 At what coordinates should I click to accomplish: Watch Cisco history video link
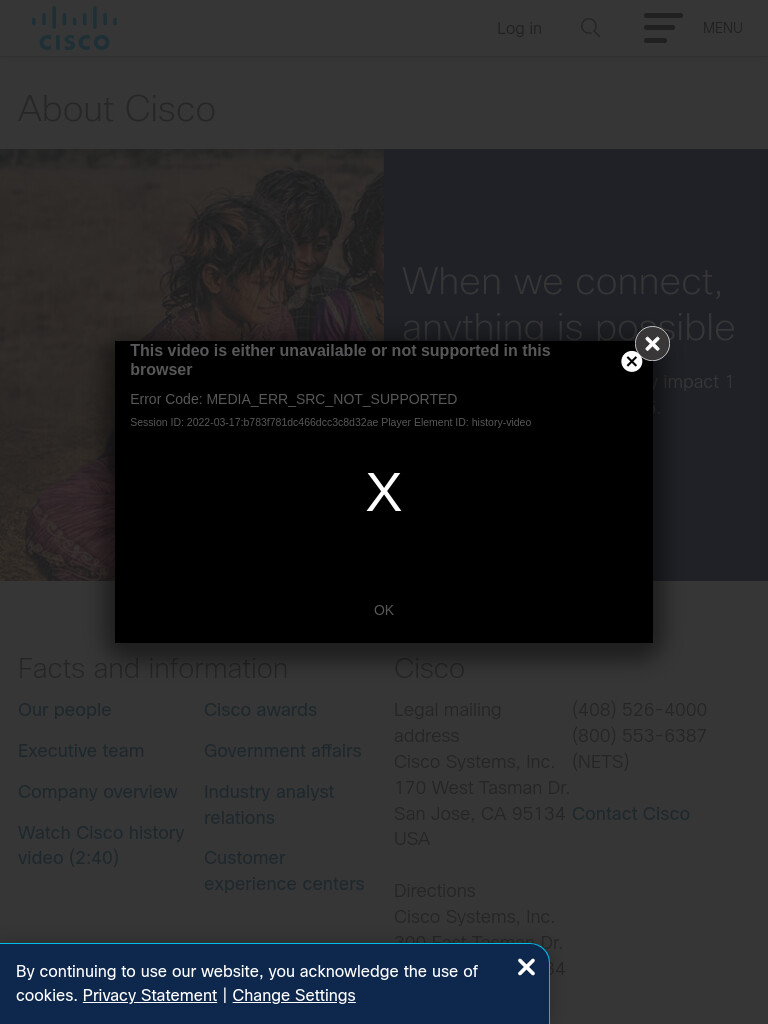coord(101,845)
